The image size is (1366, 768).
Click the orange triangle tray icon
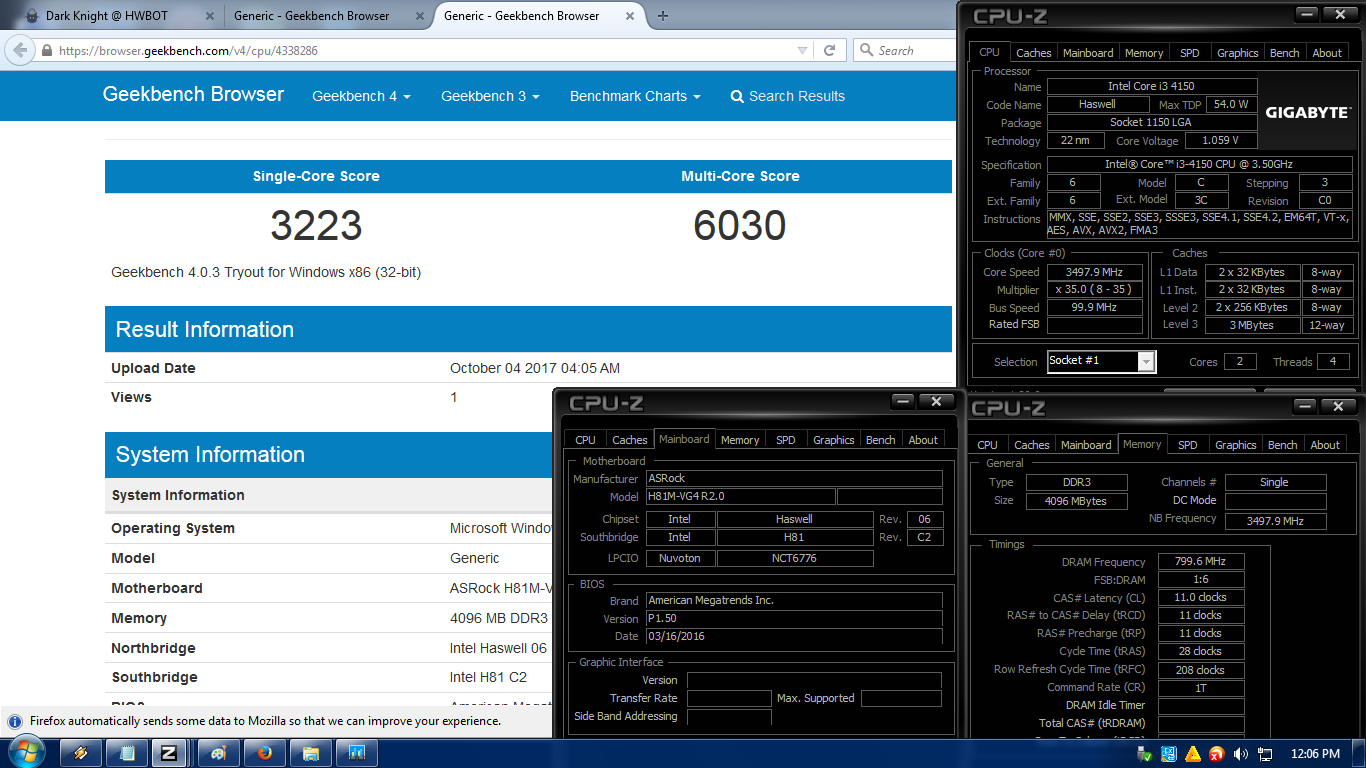(x=1193, y=753)
